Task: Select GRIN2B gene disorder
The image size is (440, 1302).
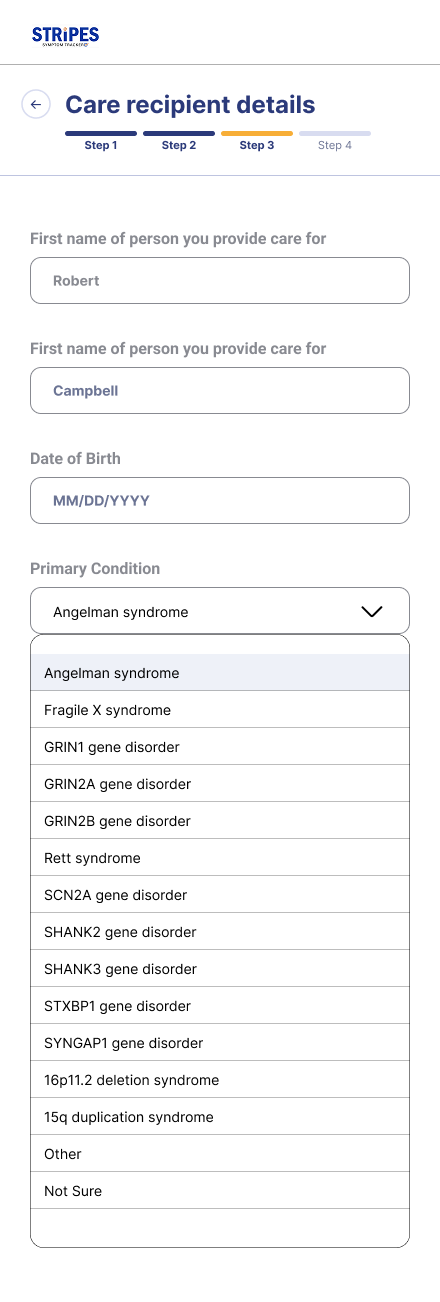Action: point(220,821)
